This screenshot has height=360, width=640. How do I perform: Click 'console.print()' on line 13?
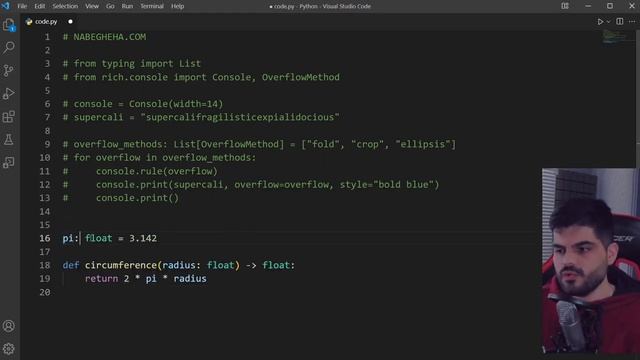137,198
